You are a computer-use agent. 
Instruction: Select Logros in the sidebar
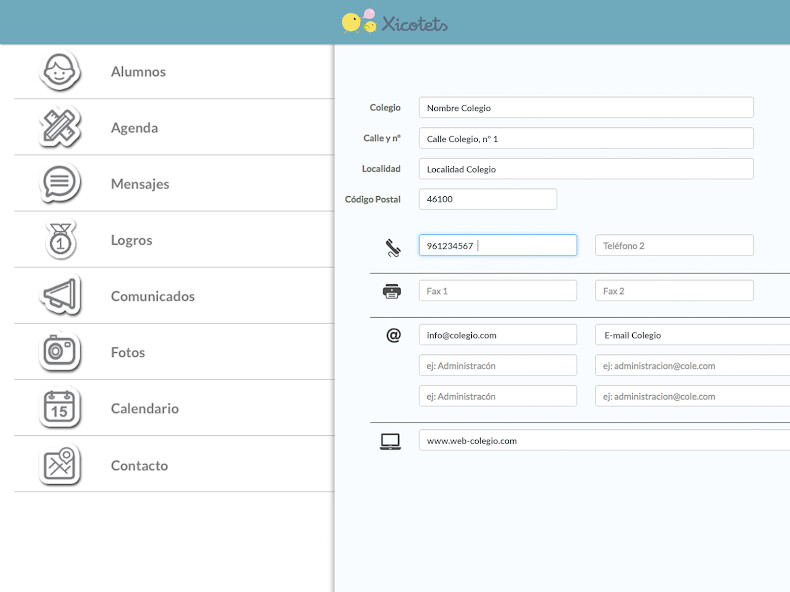click(174, 240)
